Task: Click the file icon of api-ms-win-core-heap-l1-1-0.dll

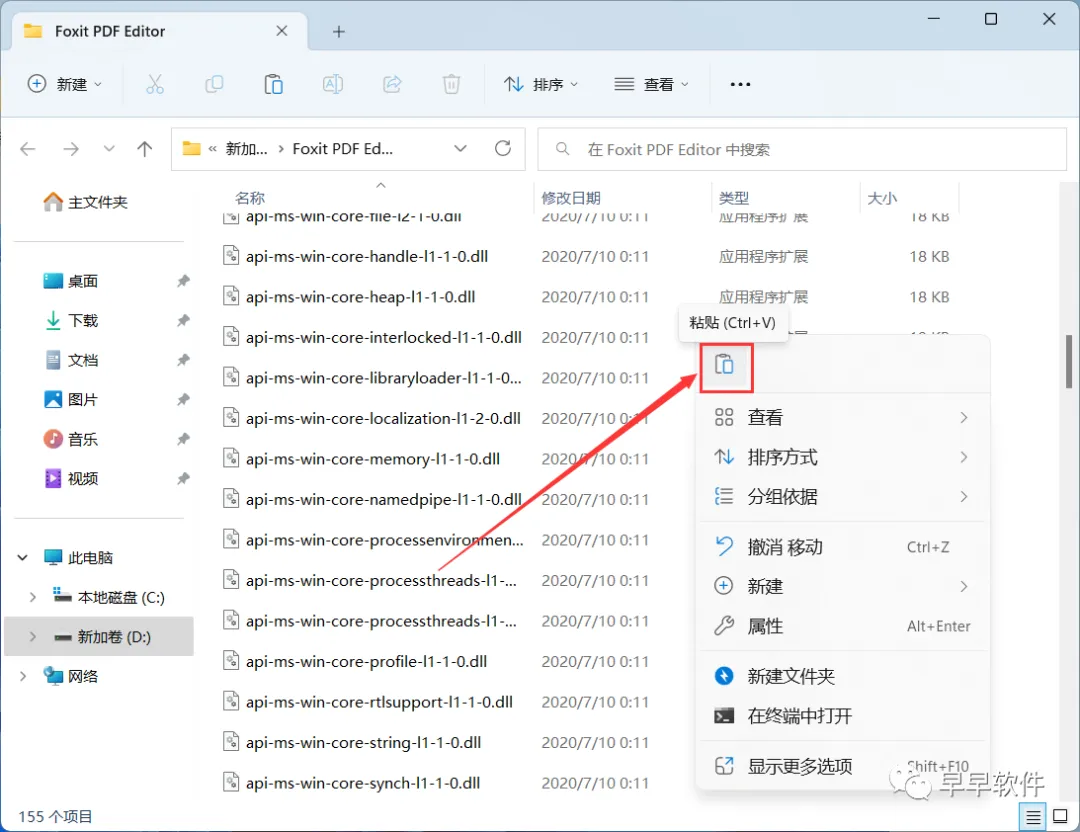Action: click(231, 296)
